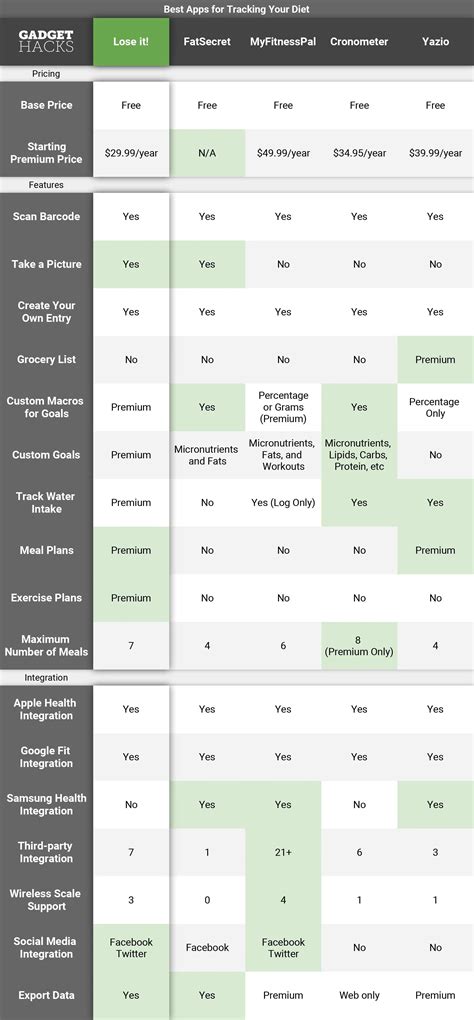This screenshot has width=474, height=1020.
Task: Click the Pricing section label
Action: 46,74
